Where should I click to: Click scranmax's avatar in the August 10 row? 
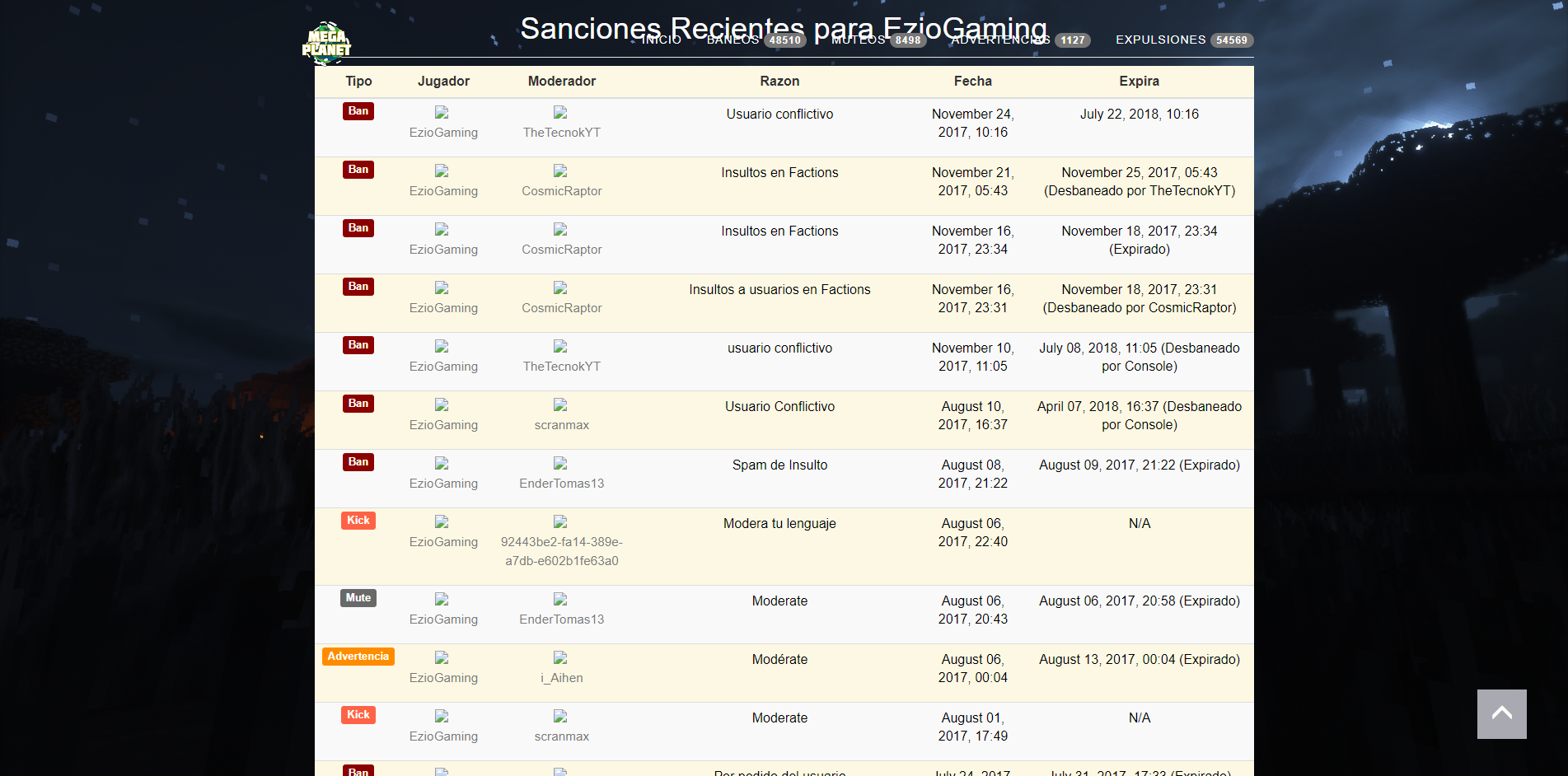(x=560, y=404)
